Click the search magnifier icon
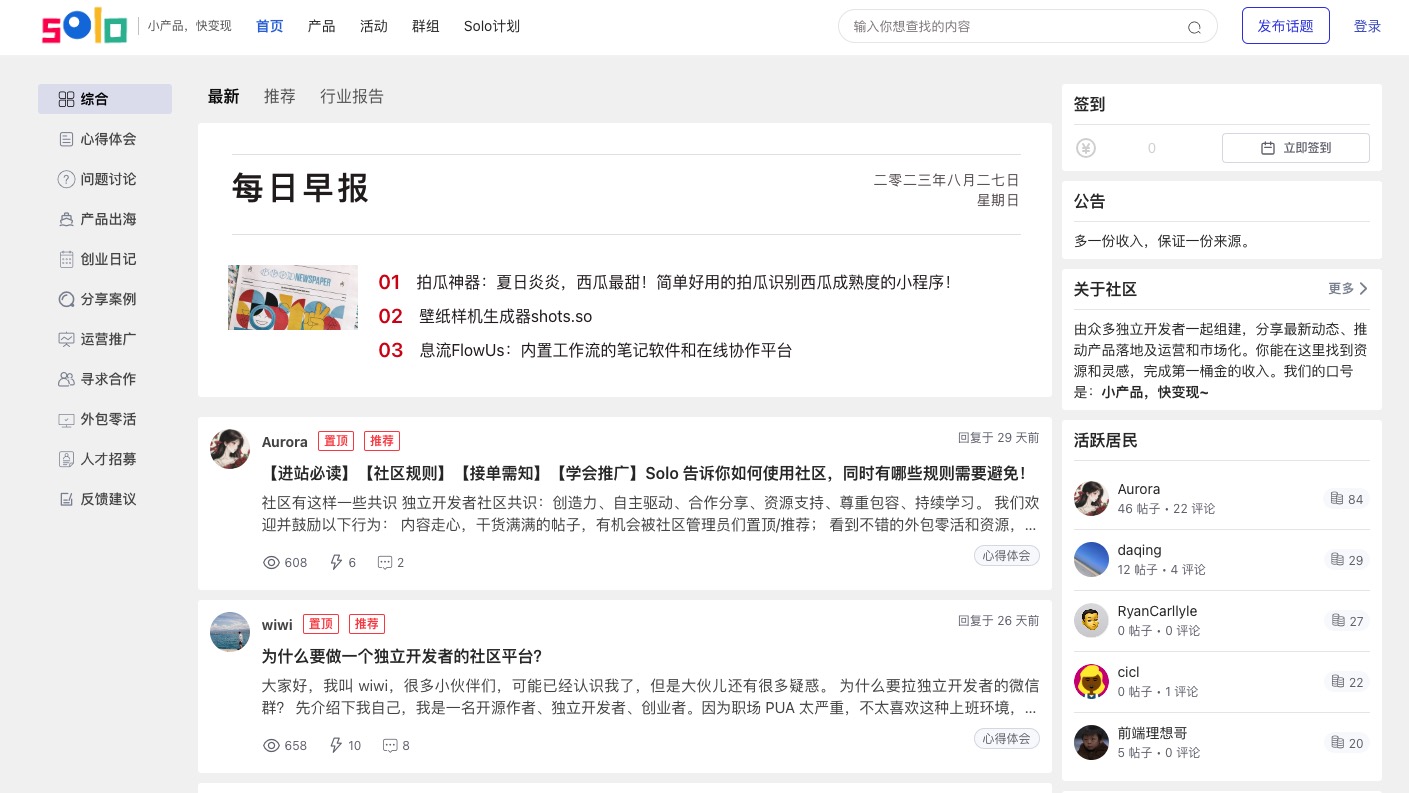 click(1195, 28)
